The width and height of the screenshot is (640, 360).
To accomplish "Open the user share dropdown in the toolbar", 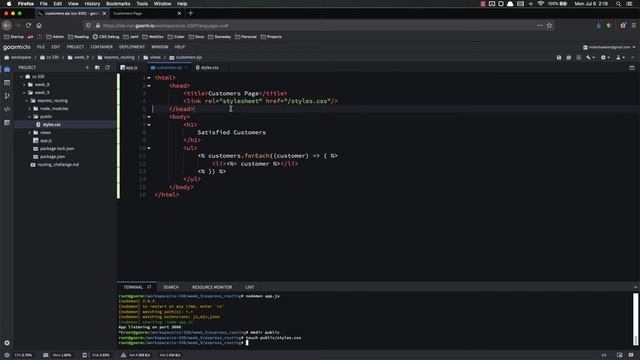I will coord(620,58).
